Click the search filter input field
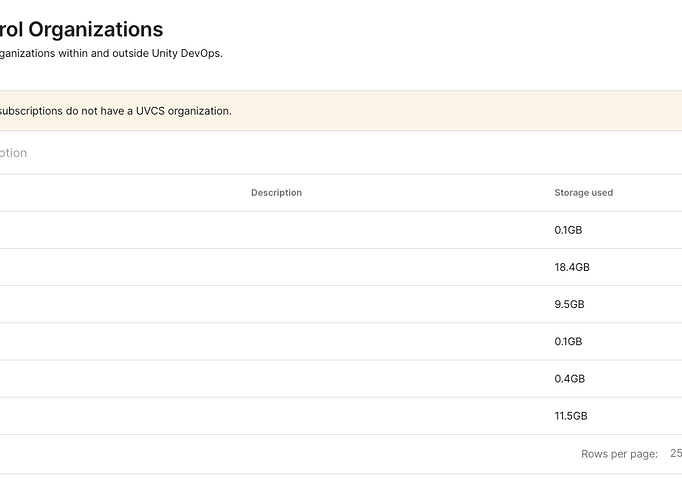Viewport: 682px width, 500px height. click(x=300, y=153)
